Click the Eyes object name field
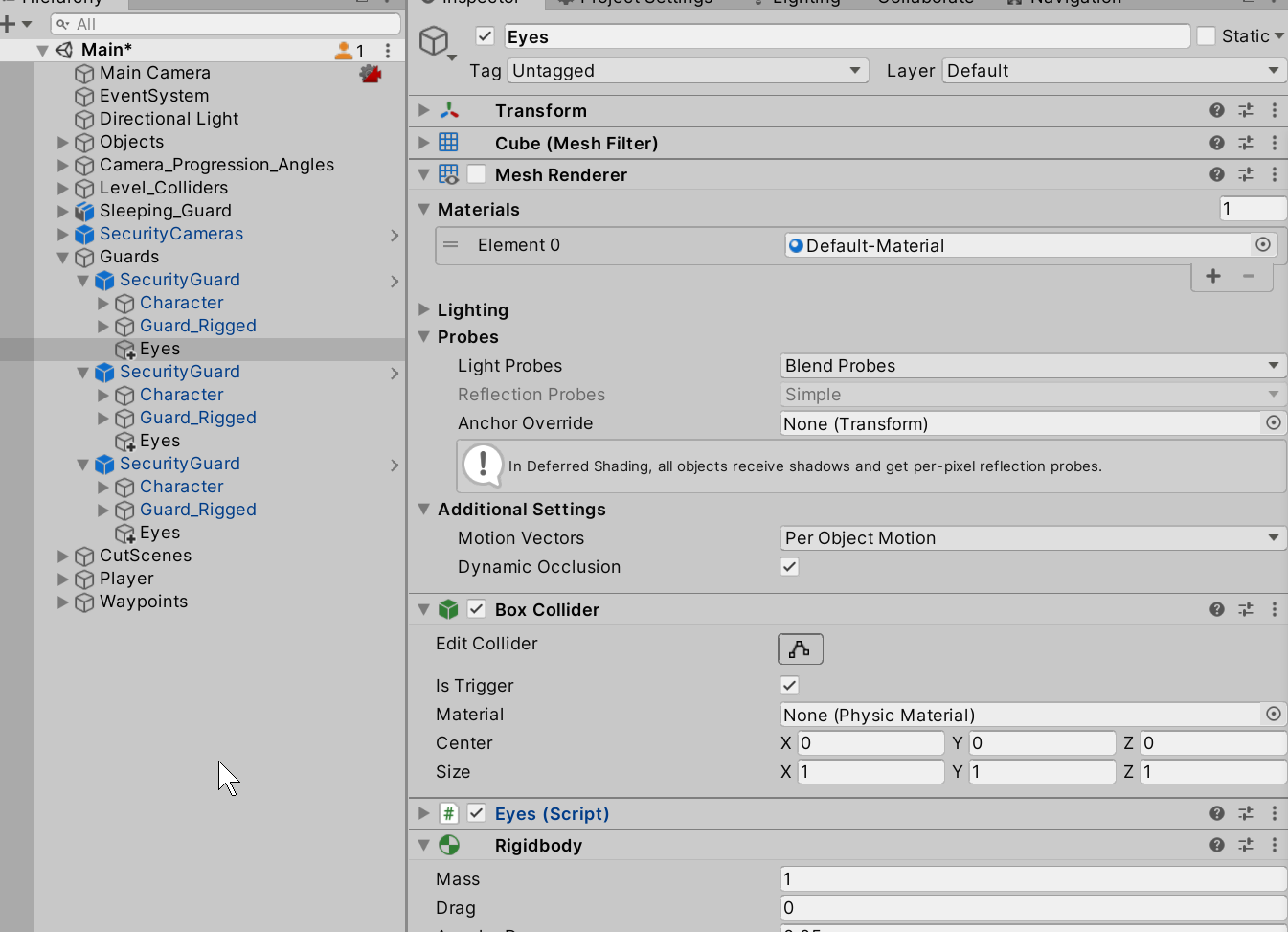1288x932 pixels. 847,36
